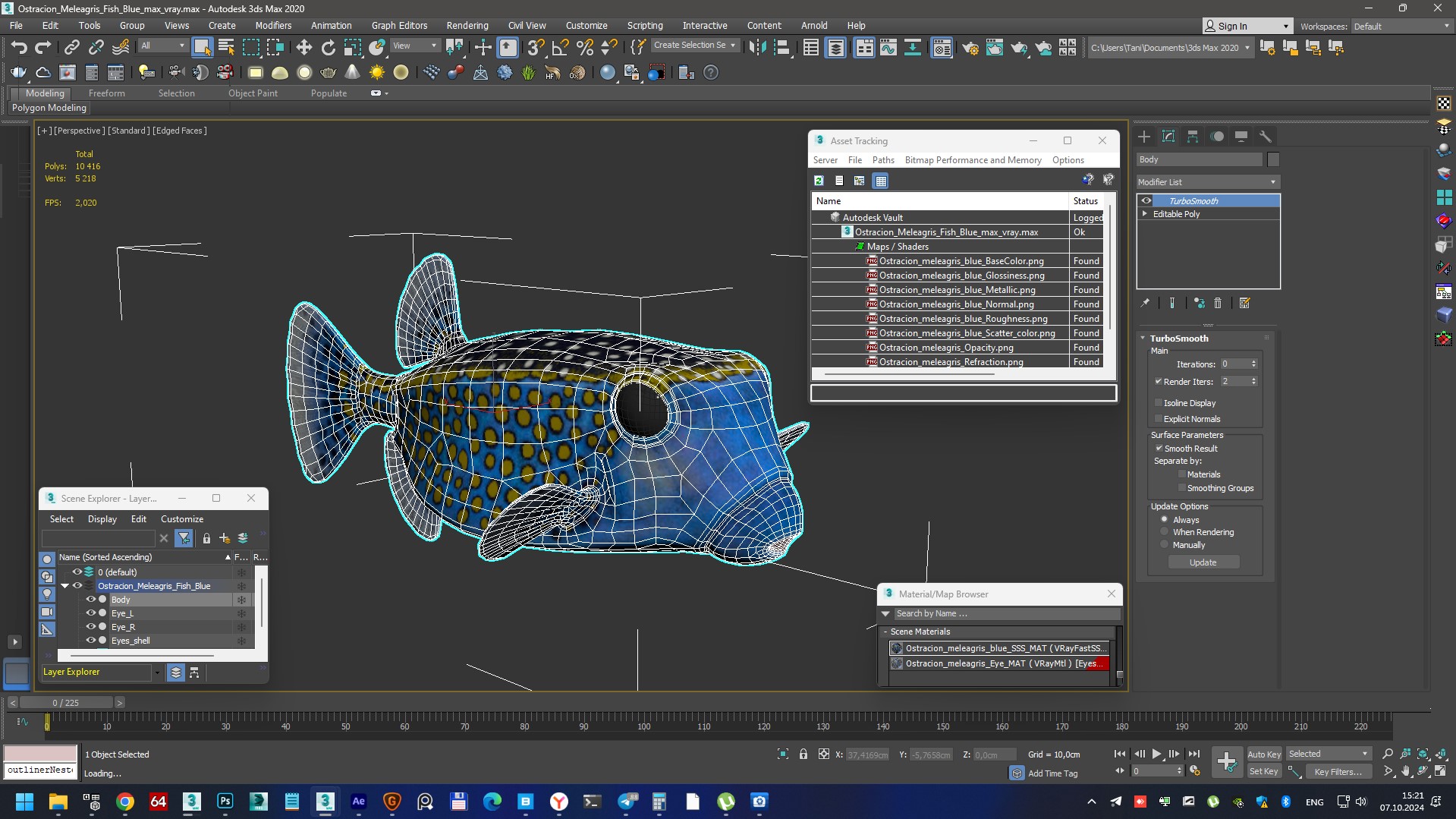Viewport: 1456px width, 819px height.
Task: Open the Utilities command panel tab
Action: [1265, 137]
